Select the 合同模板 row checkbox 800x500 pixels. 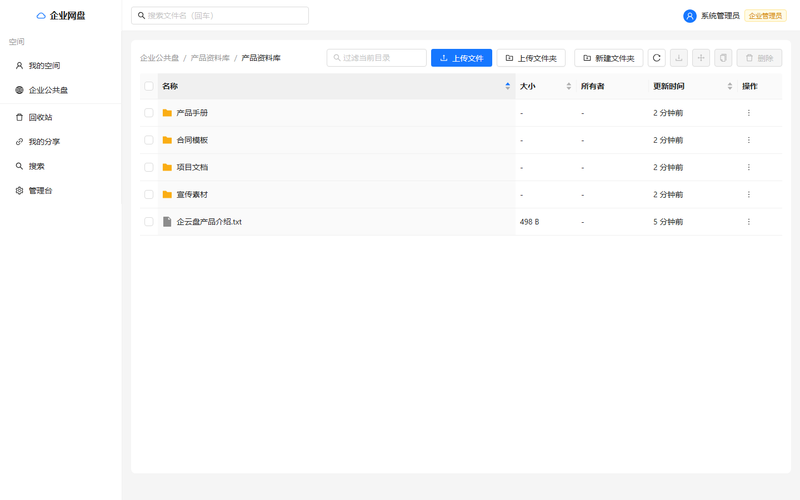[148, 140]
